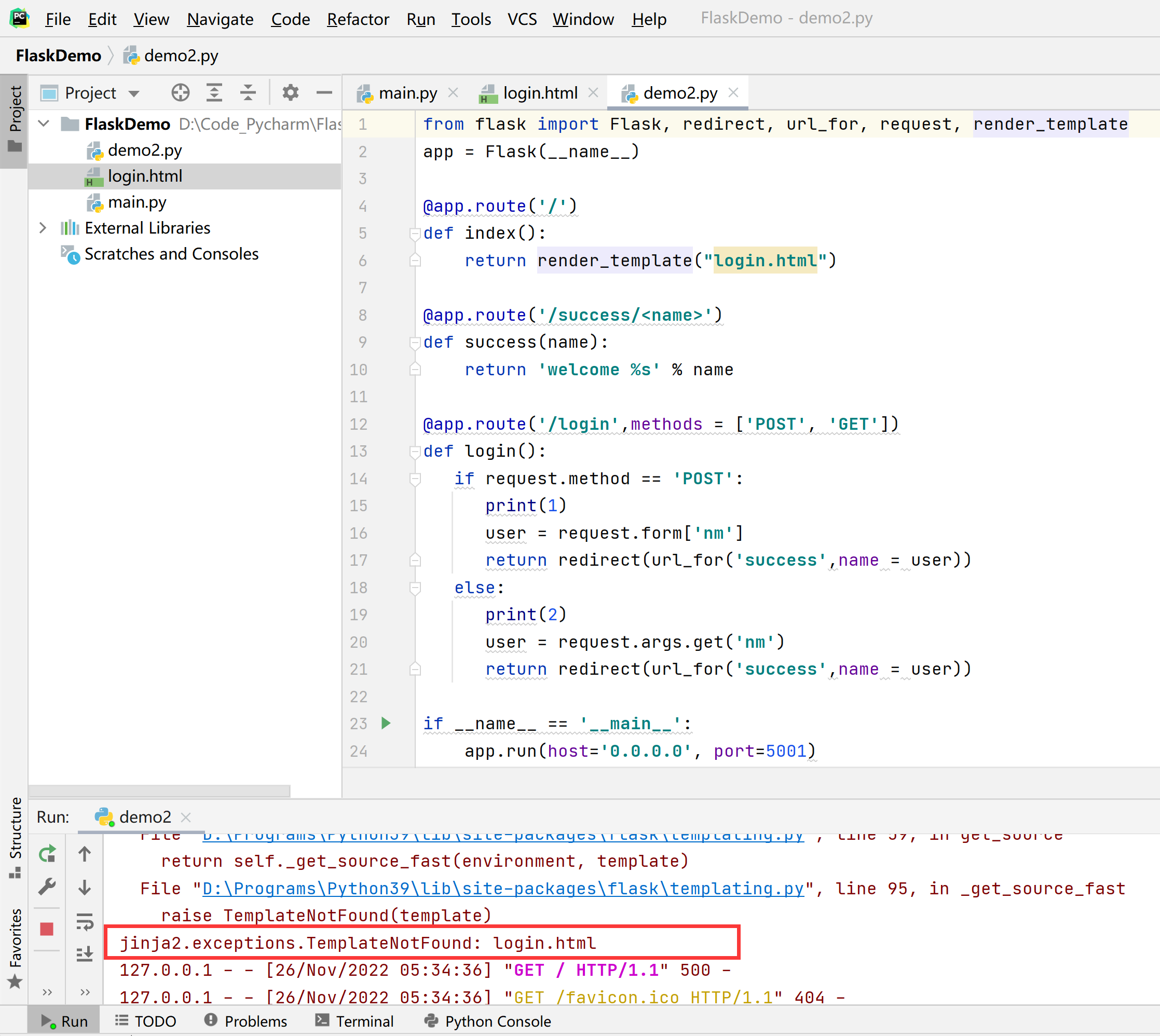Open the Terminal tool window

pyautogui.click(x=354, y=1021)
